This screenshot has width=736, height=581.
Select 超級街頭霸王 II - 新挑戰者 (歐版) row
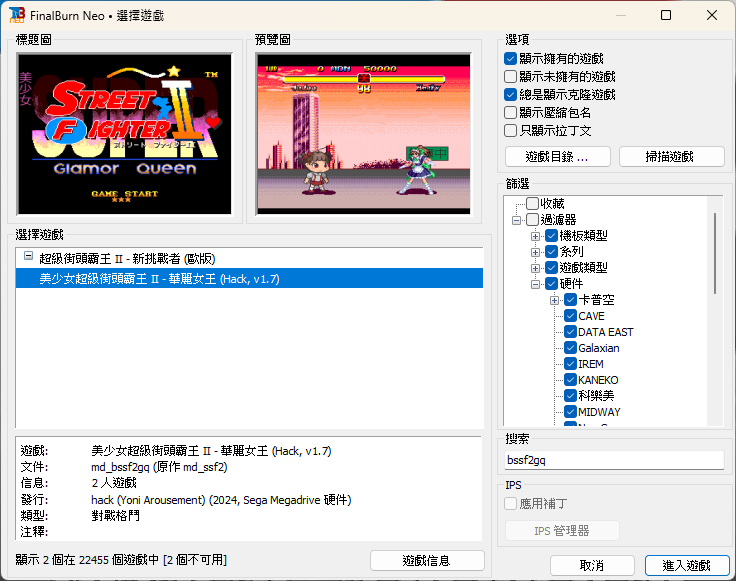pos(249,259)
